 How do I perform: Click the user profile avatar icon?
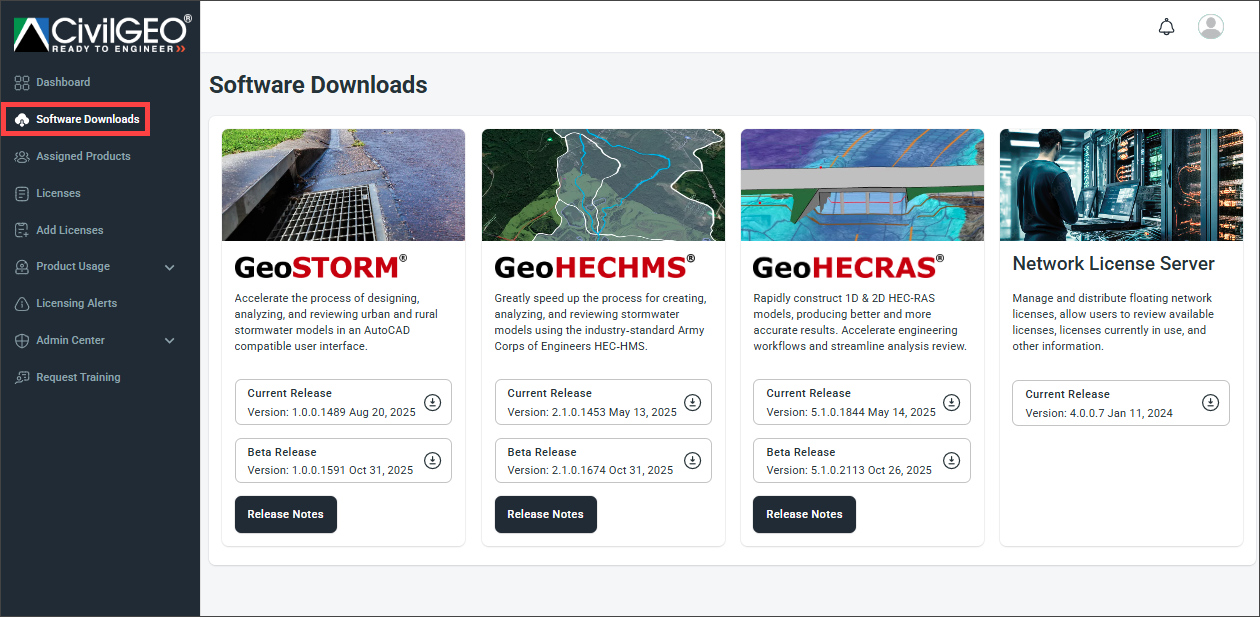(1210, 26)
